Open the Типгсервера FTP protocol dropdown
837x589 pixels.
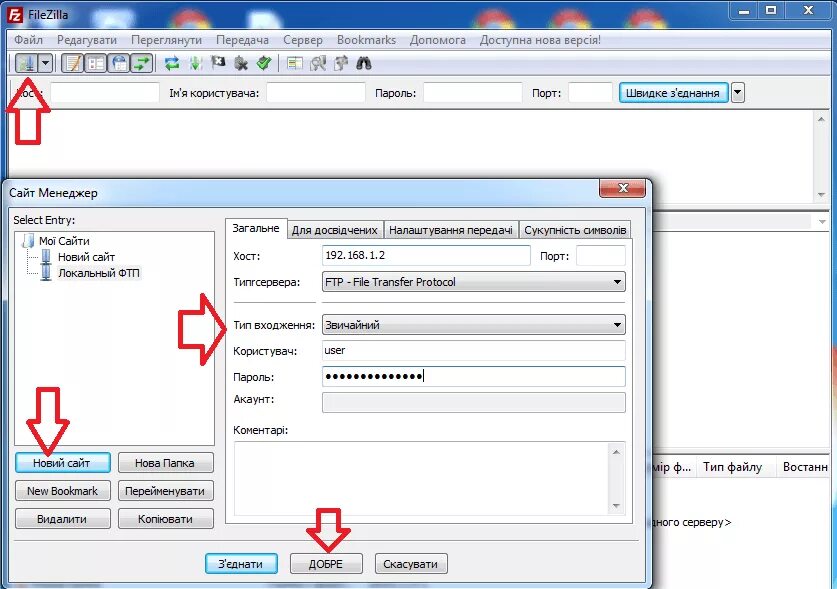click(473, 282)
